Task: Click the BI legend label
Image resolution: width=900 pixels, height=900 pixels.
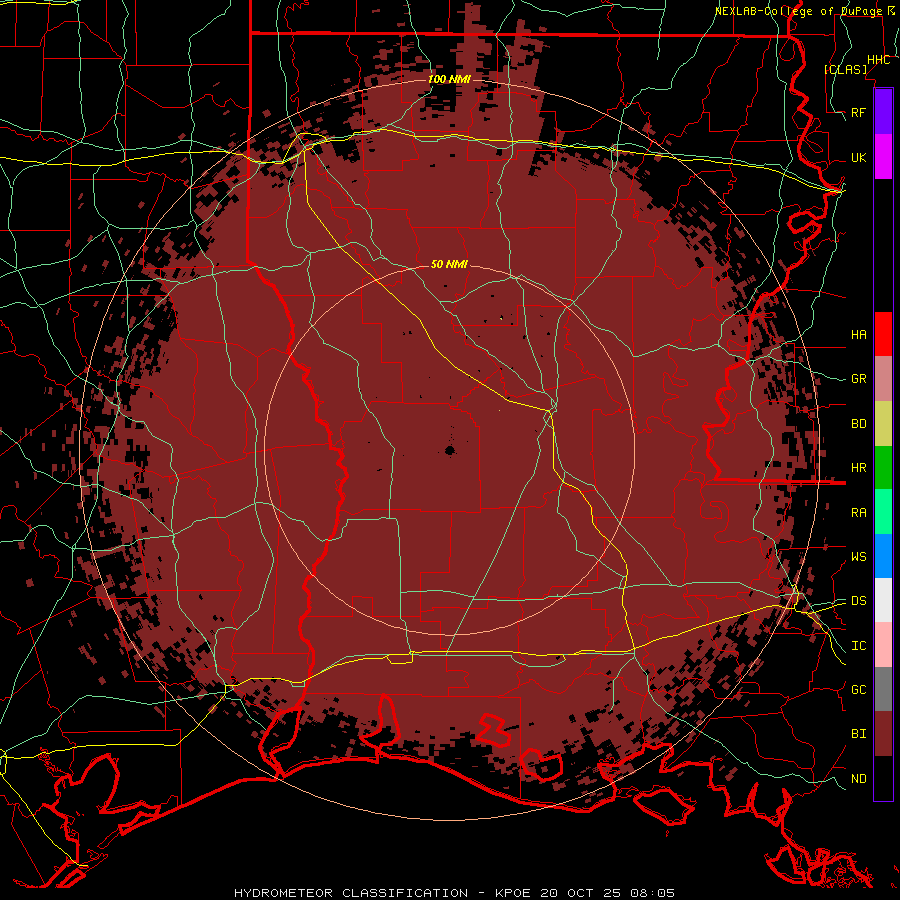Action: 859,734
